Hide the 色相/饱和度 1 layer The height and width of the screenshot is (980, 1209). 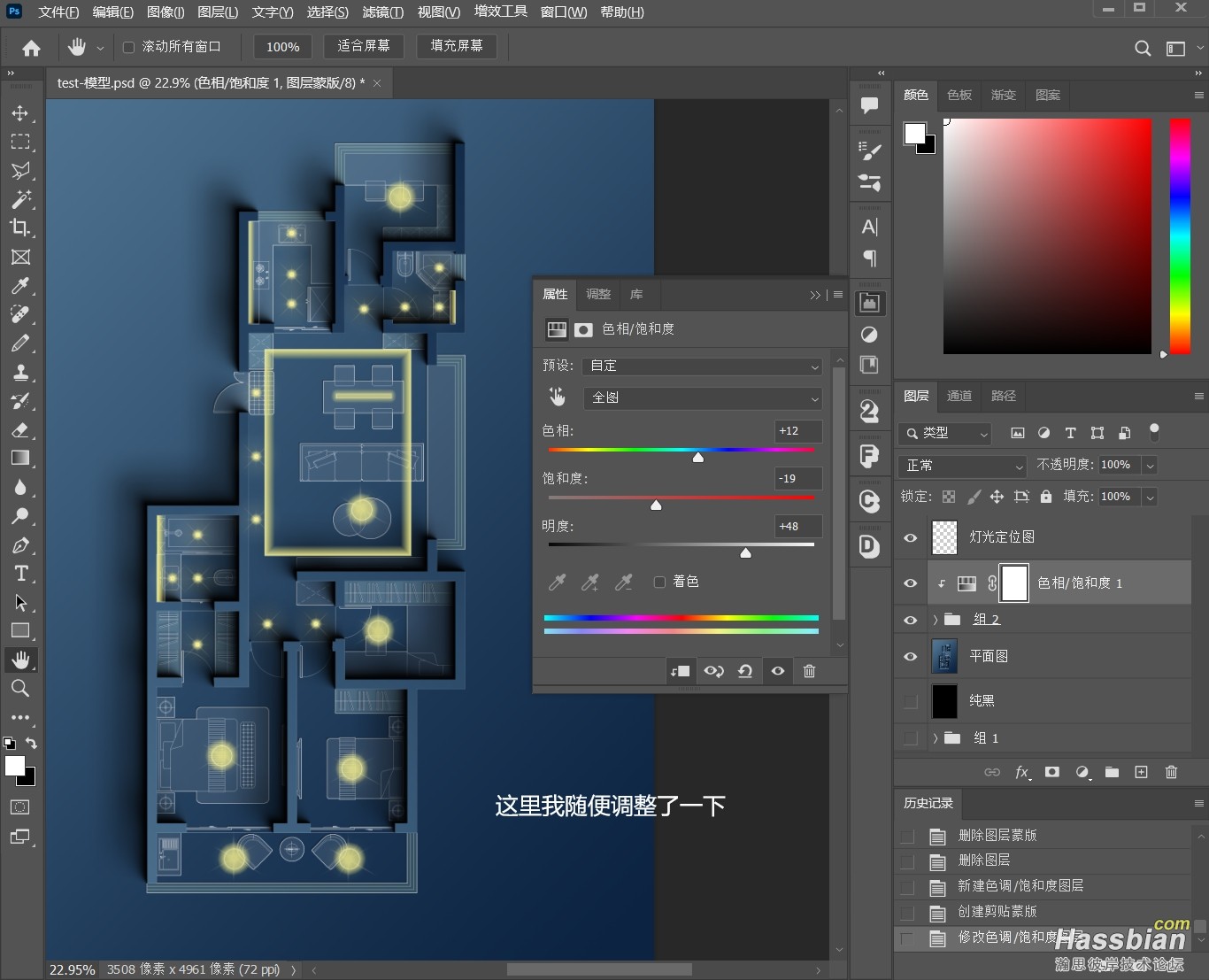pyautogui.click(x=910, y=583)
